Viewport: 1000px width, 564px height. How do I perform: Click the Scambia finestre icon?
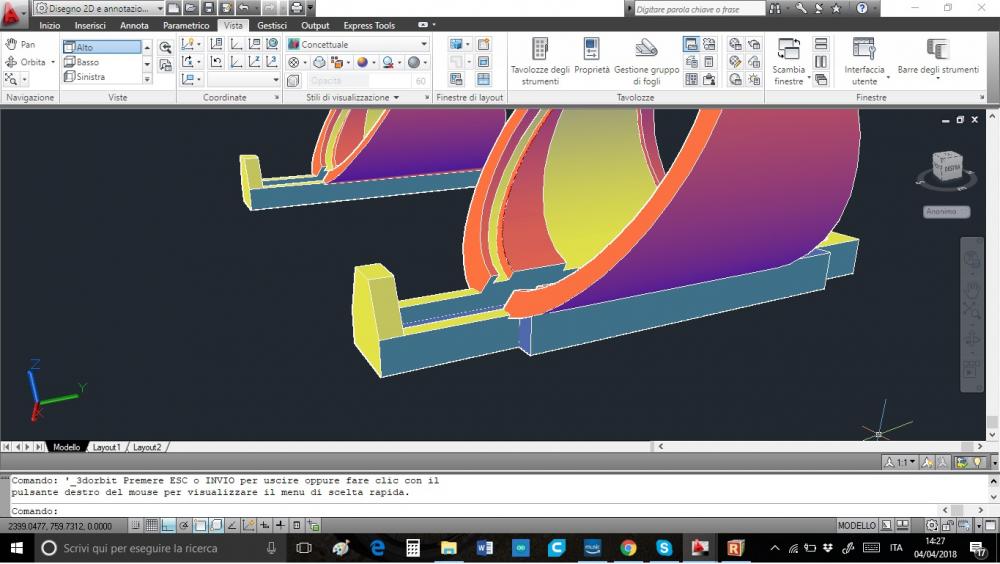[x=788, y=60]
